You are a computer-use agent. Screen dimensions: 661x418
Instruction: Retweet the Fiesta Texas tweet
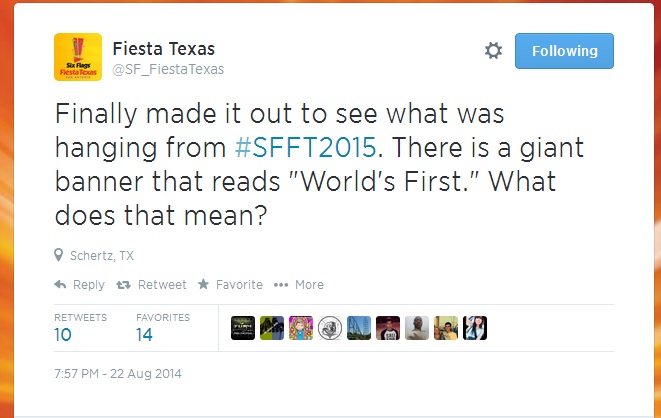[x=152, y=285]
